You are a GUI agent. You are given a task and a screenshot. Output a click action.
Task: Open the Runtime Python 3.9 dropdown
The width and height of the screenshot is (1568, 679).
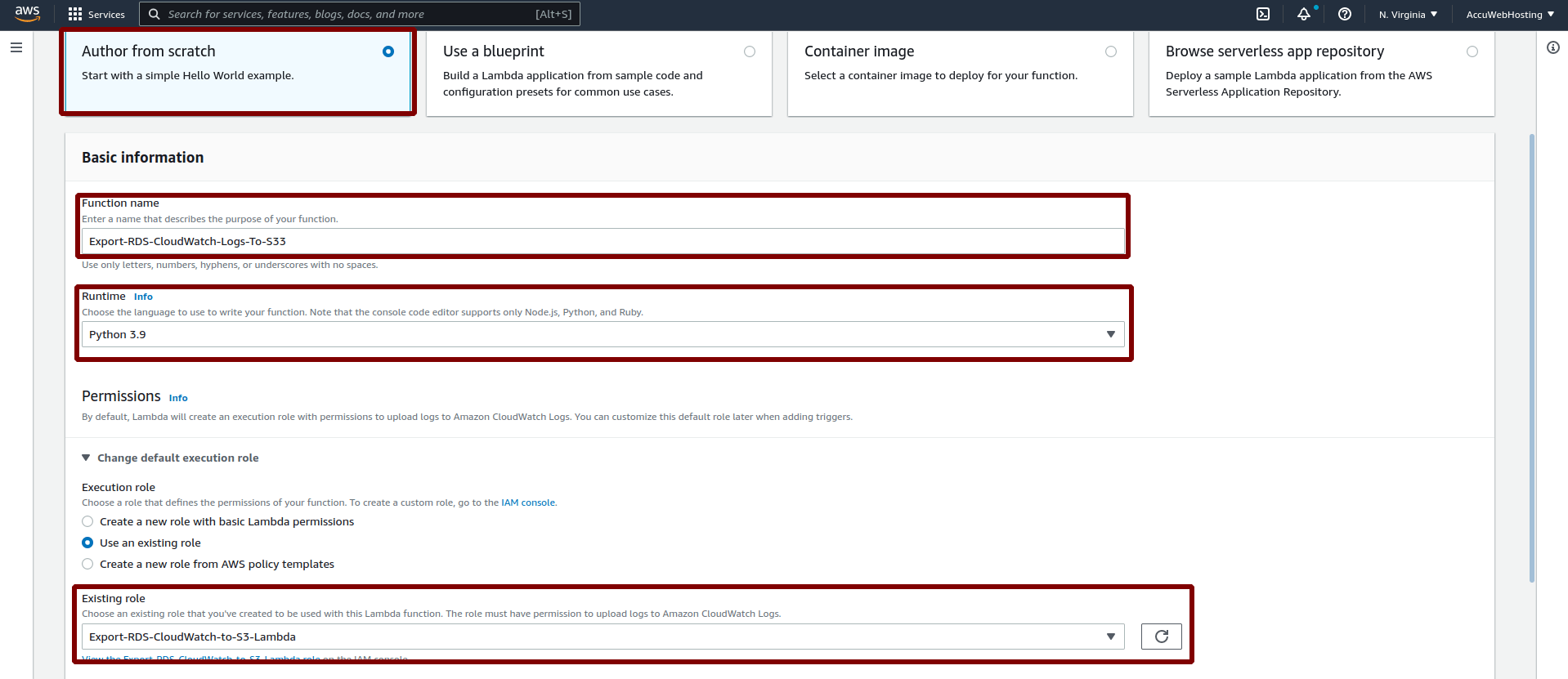pos(603,334)
